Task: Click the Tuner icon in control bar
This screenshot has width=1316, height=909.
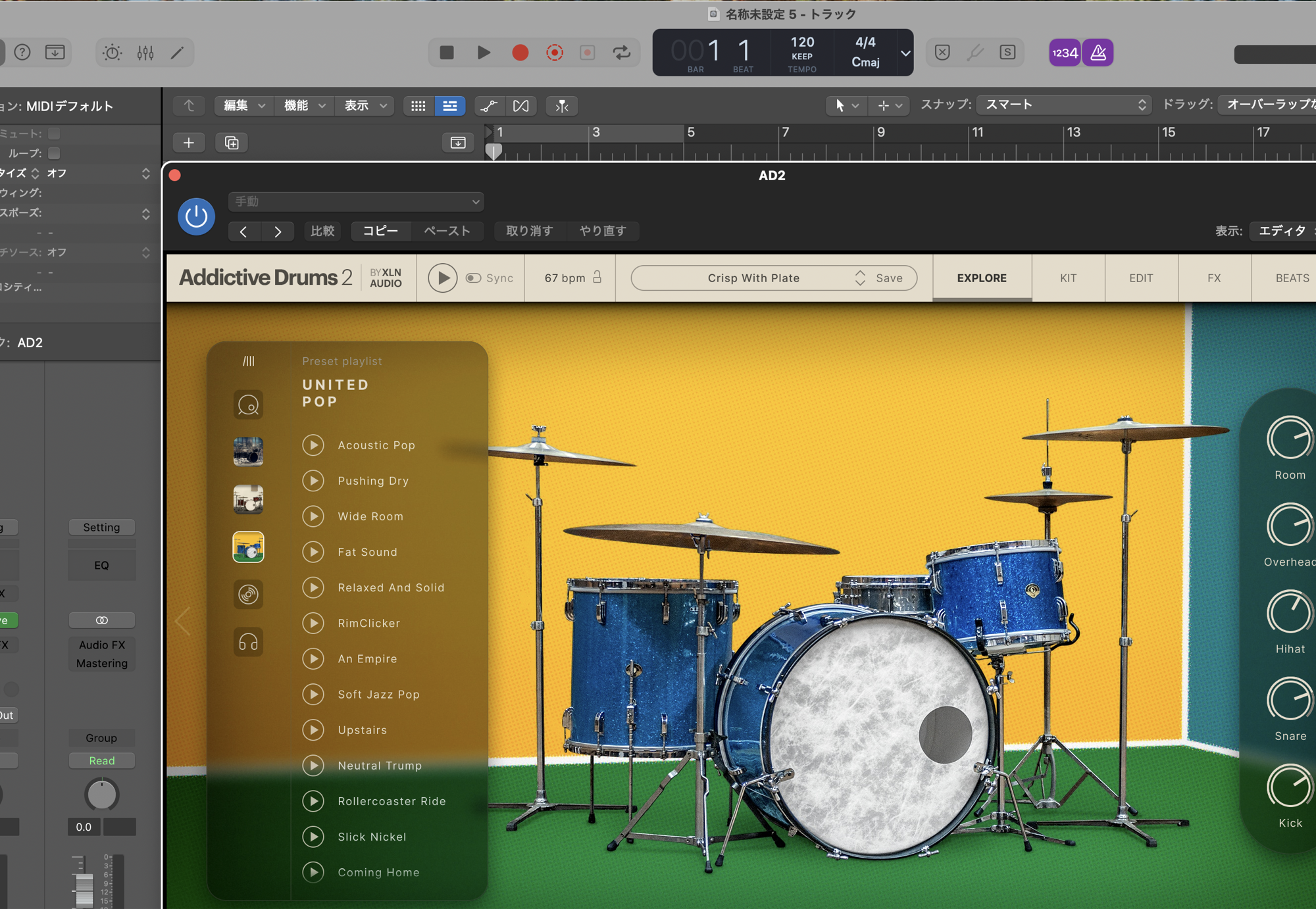Action: [x=974, y=53]
